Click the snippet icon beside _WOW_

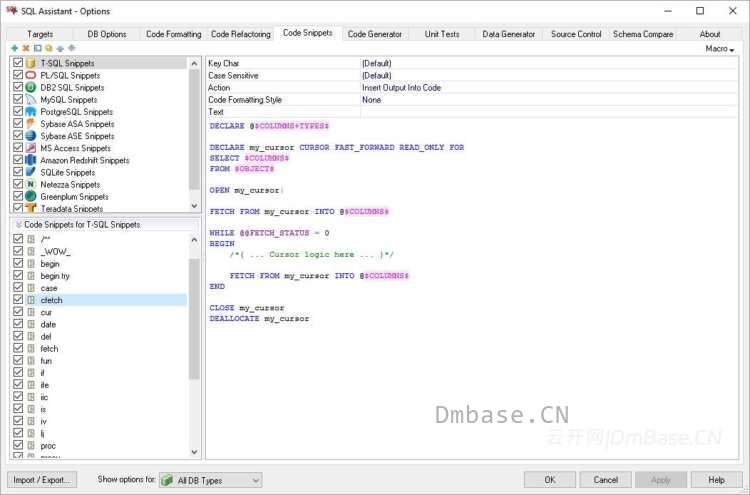click(31, 252)
